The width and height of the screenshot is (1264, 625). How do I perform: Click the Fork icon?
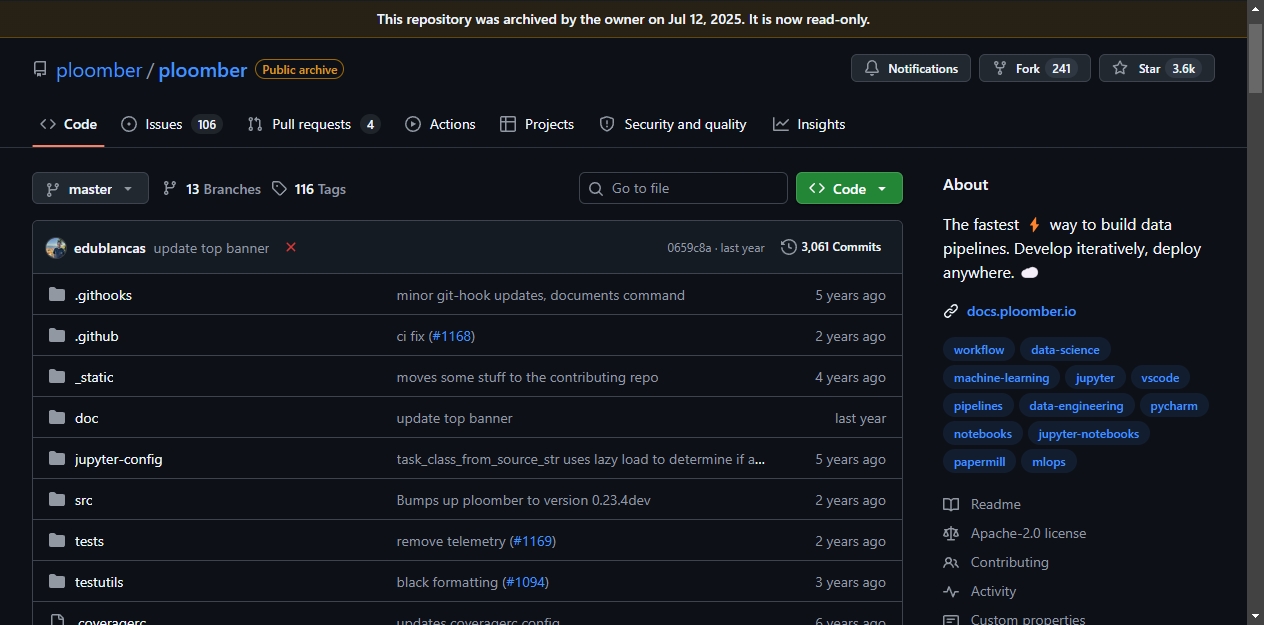[999, 69]
